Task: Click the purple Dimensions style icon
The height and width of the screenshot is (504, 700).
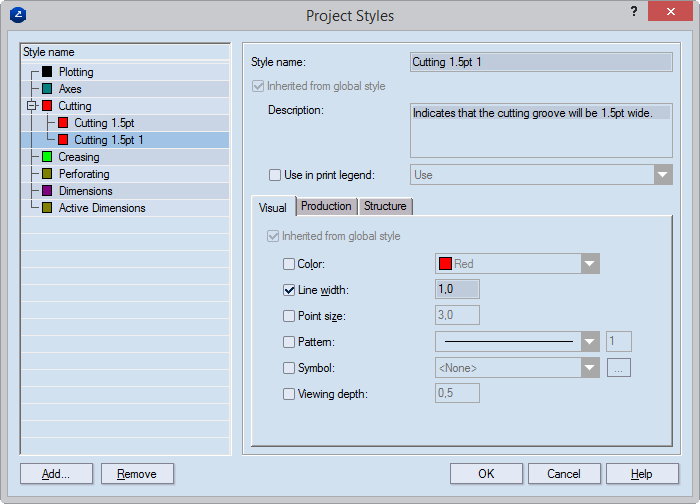Action: (x=47, y=191)
